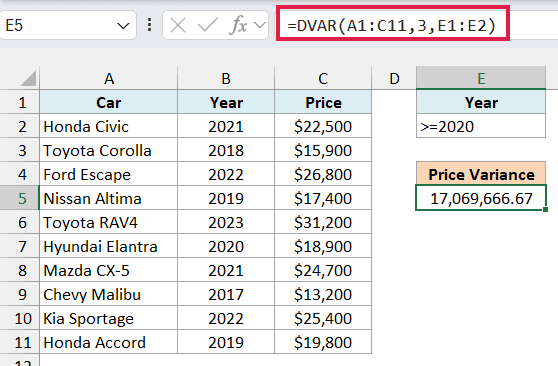Image resolution: width=558 pixels, height=366 pixels.
Task: Click the Year criteria header in column E
Action: (x=481, y=102)
